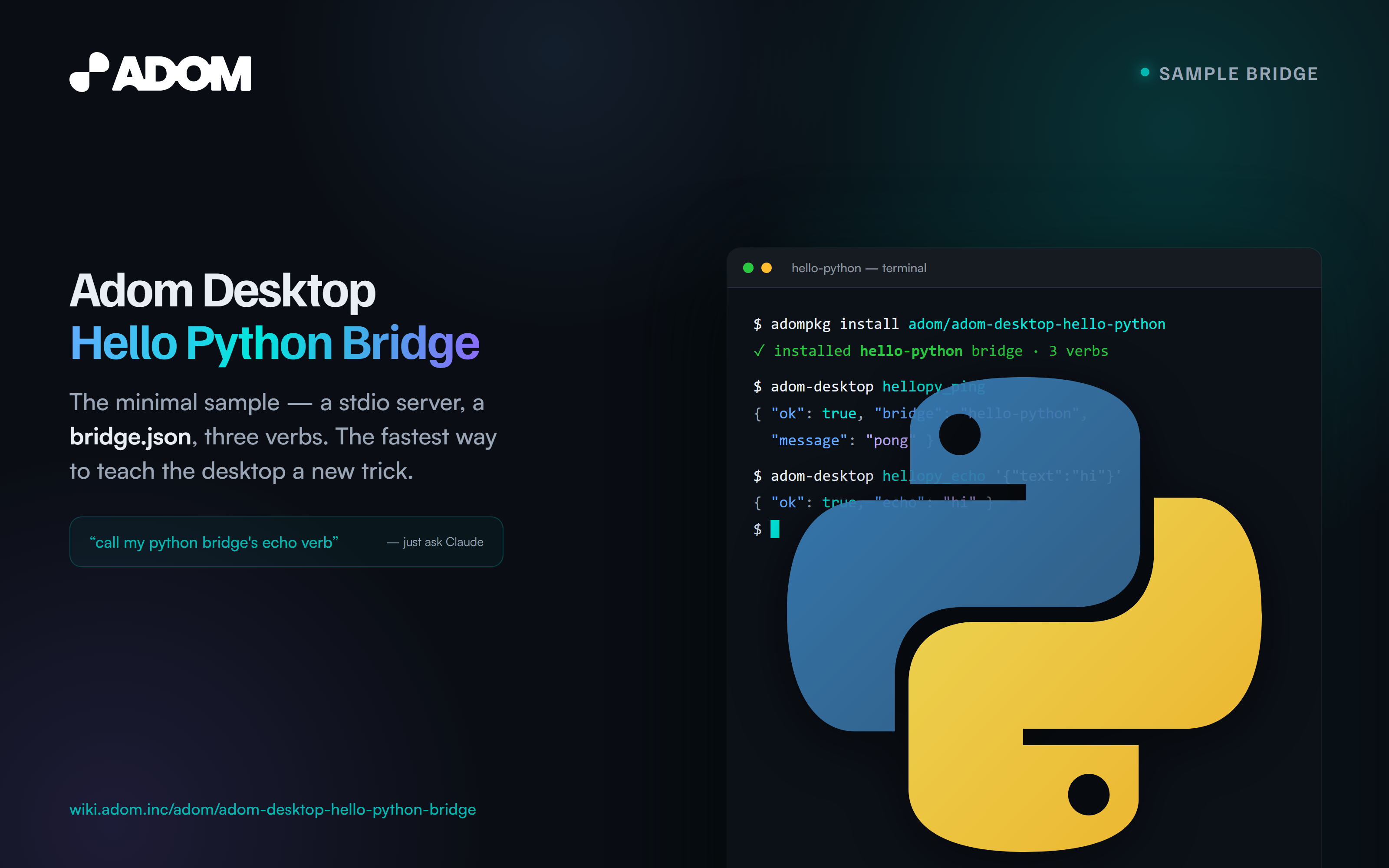Click the "adom/adom-desktop-hello-python" package name
This screenshot has height=868, width=1389.
(1037, 324)
